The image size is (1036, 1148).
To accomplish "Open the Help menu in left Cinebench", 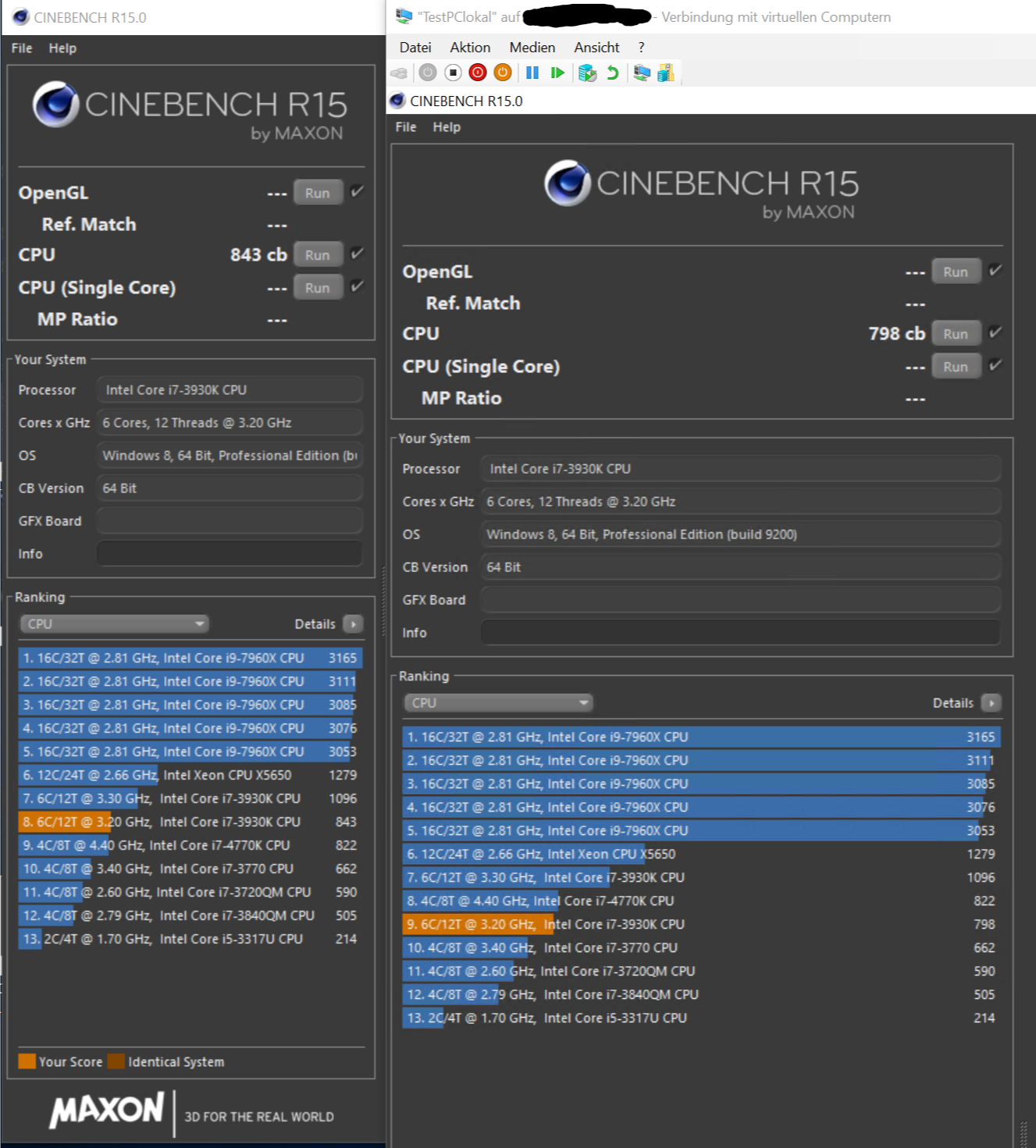I will pyautogui.click(x=62, y=48).
